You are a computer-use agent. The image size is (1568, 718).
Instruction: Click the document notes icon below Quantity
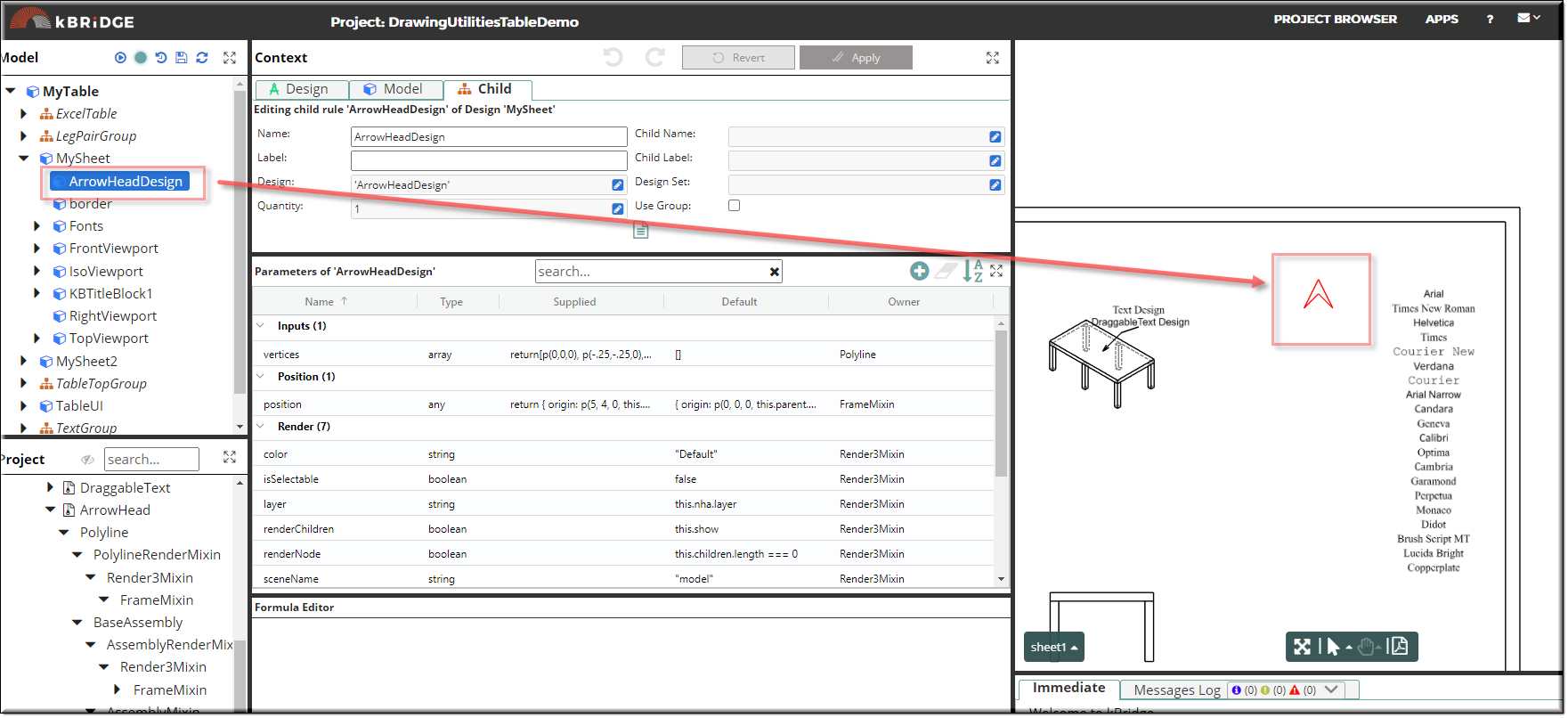(640, 232)
